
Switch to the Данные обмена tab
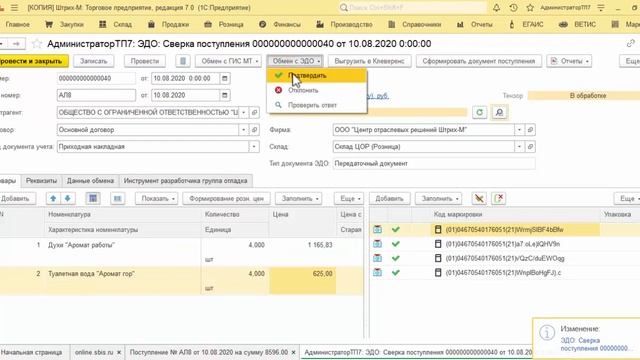90,180
